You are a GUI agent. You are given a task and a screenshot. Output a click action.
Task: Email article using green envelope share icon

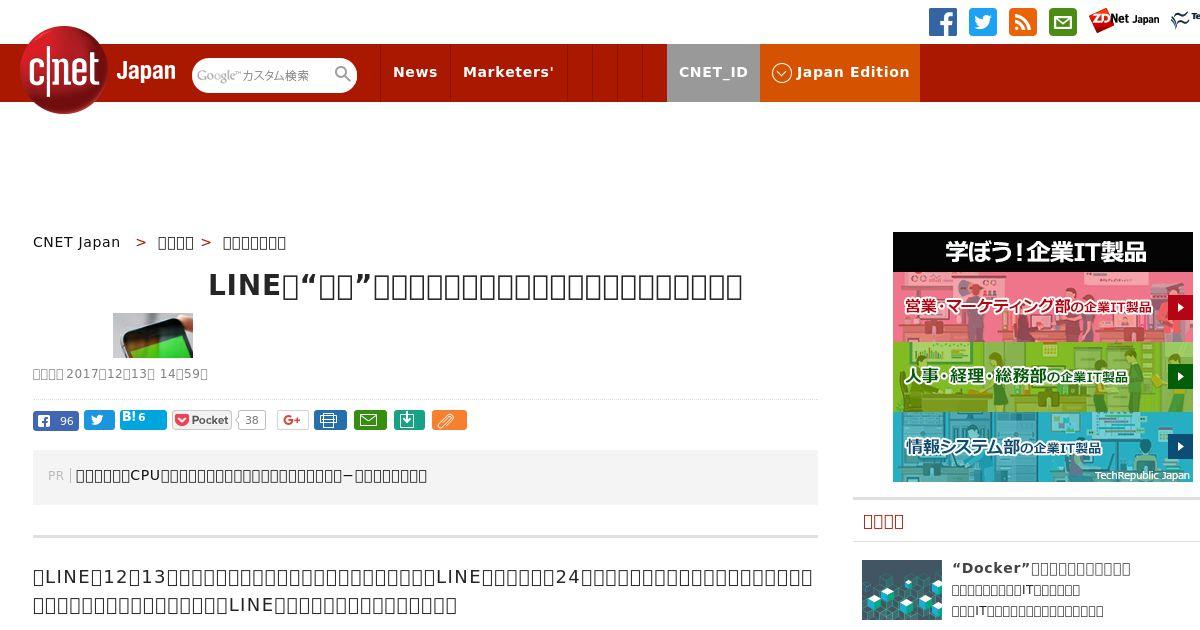(370, 420)
